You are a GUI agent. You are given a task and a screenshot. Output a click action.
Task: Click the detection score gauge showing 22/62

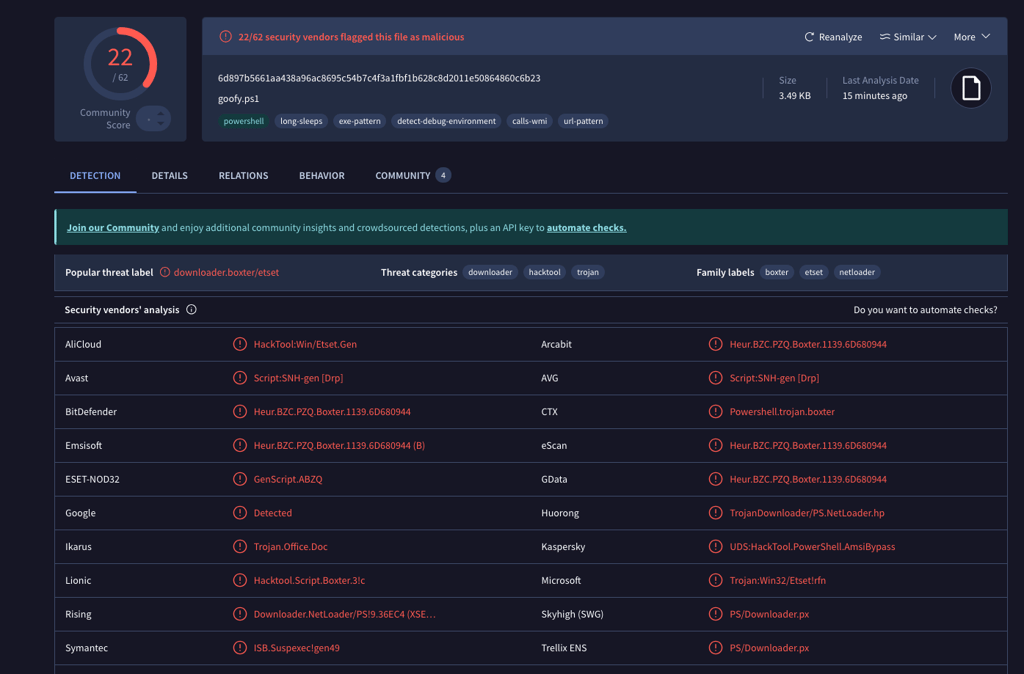tap(120, 64)
